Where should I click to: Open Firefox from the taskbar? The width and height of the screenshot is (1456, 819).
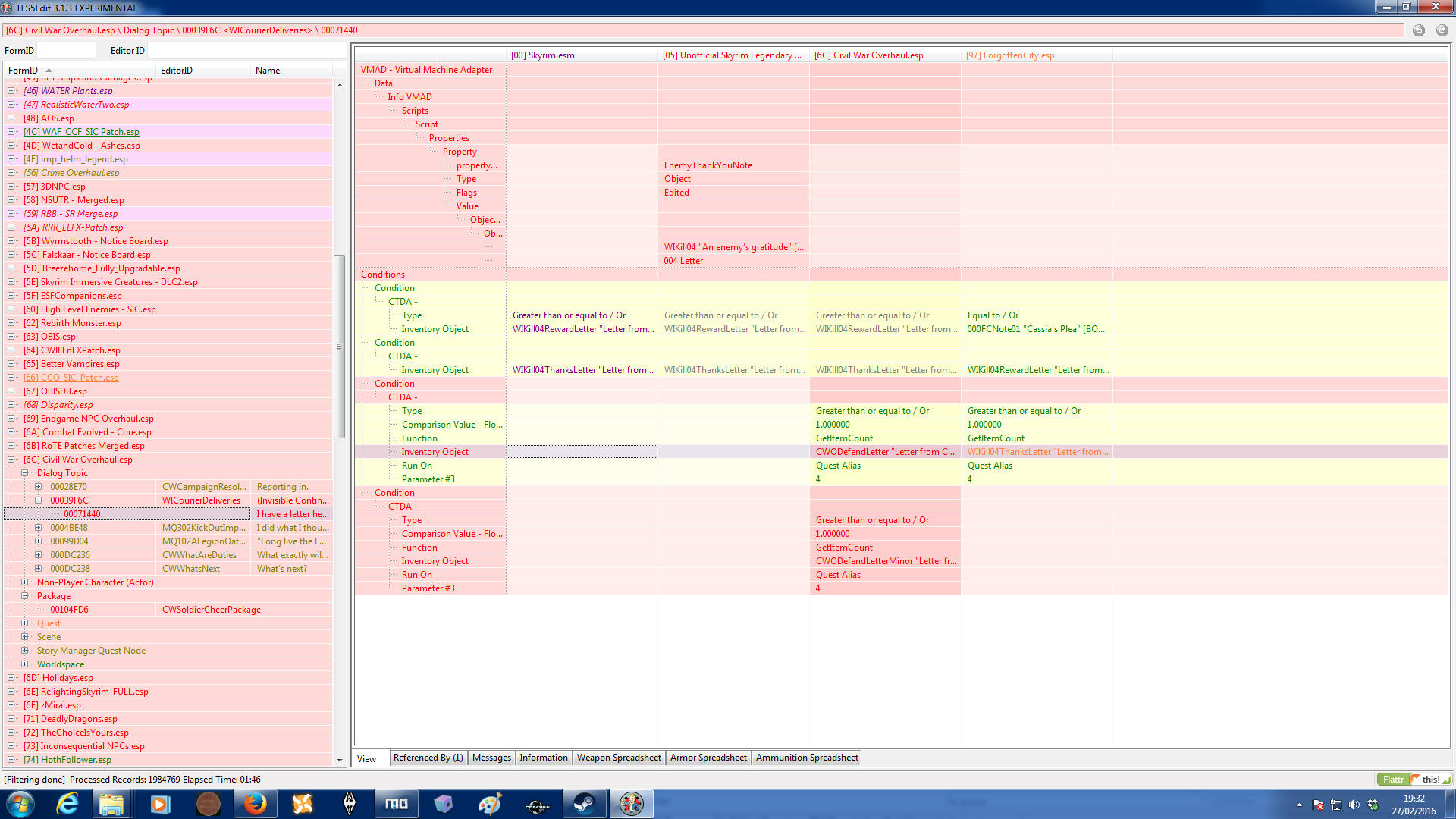pos(255,804)
